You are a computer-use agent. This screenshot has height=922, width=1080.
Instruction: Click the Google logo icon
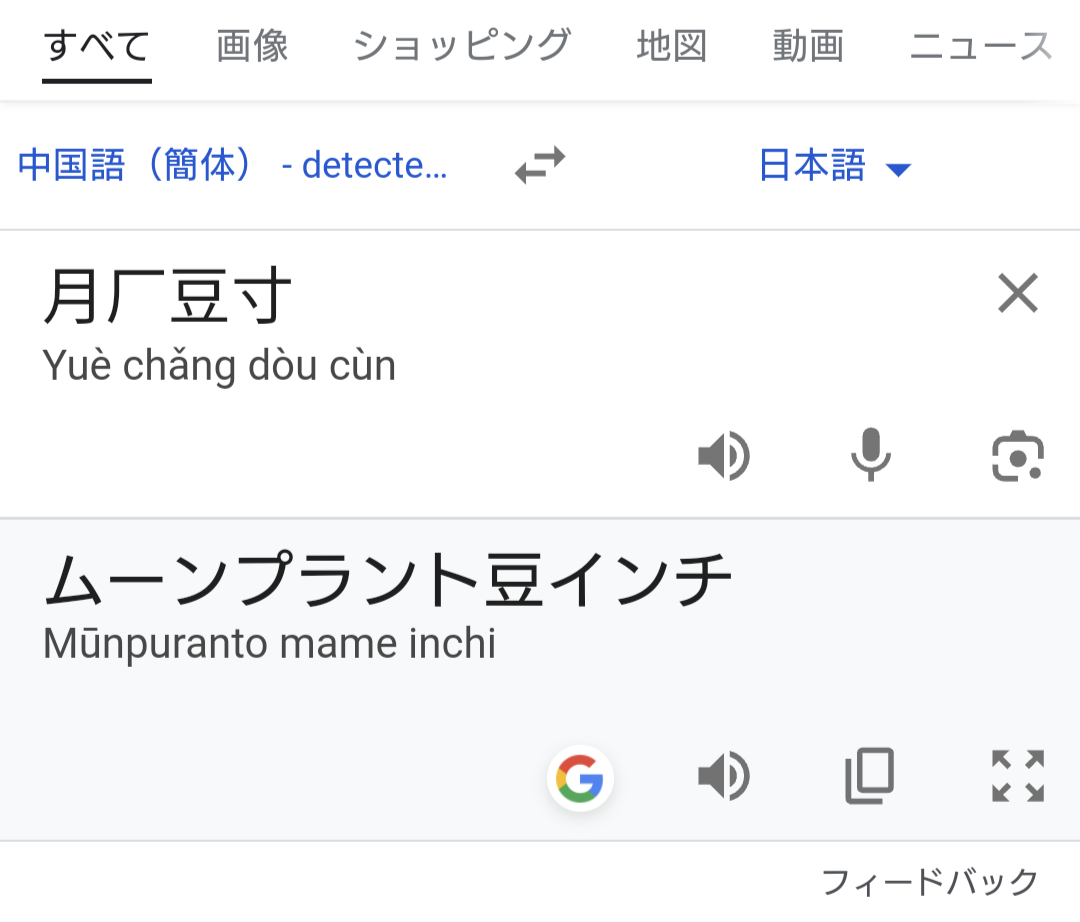(x=580, y=777)
